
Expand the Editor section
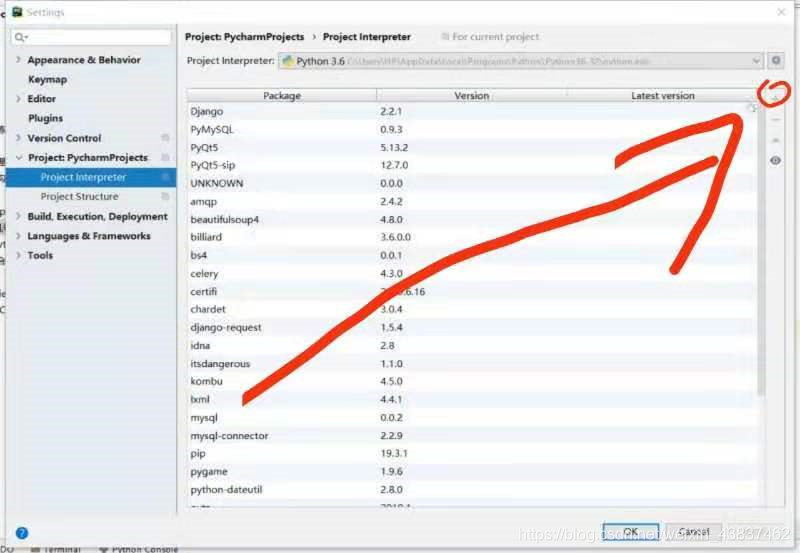click(x=18, y=98)
